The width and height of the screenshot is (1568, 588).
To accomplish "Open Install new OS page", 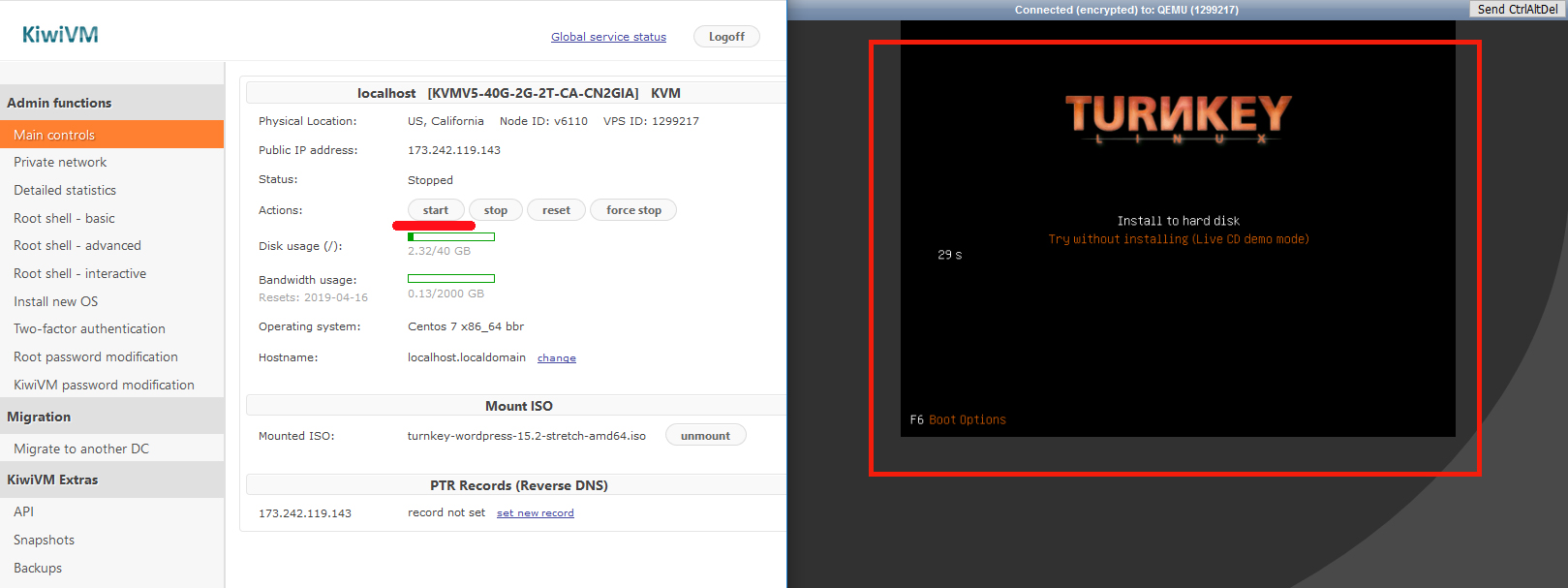I will [55, 301].
